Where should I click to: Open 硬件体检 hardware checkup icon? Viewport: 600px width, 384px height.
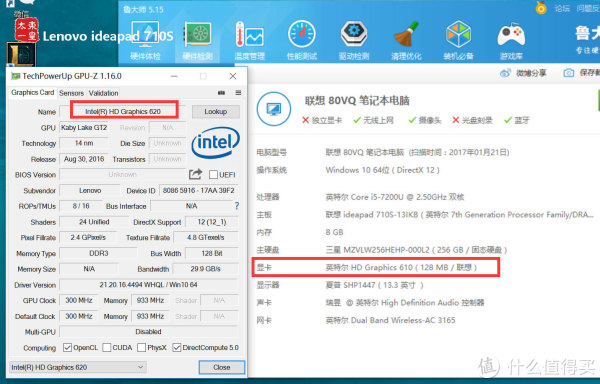tap(145, 40)
